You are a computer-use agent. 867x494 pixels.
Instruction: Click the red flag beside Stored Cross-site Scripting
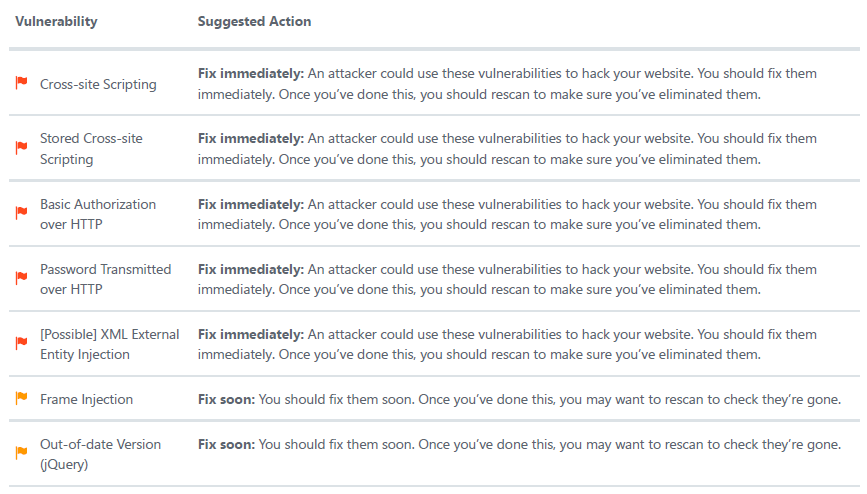[22, 148]
